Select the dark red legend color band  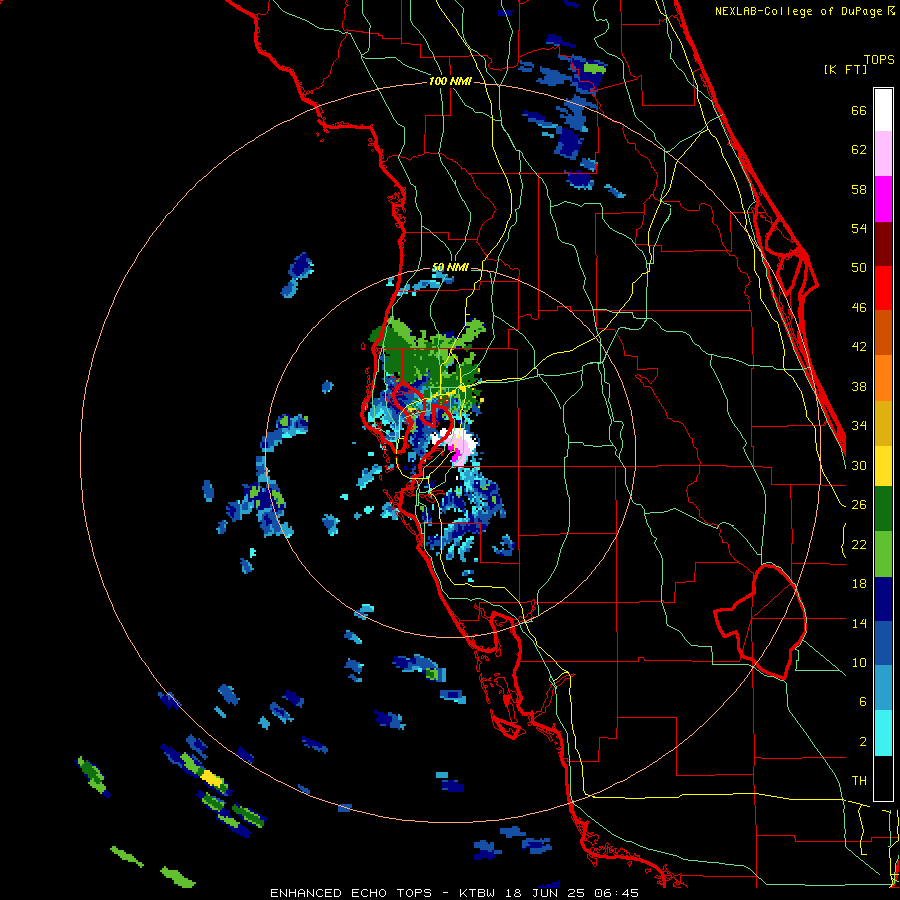[x=883, y=244]
